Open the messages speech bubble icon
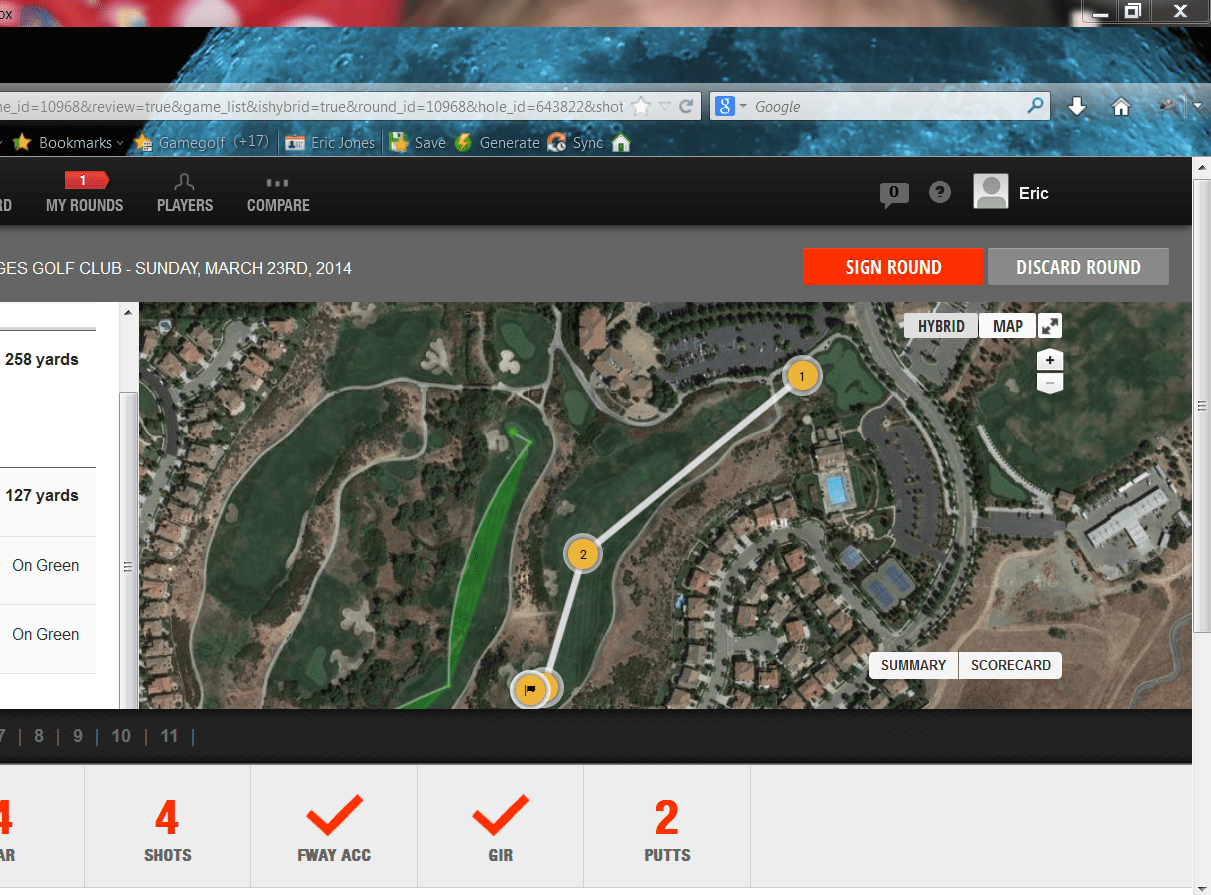Viewport: 1211px width, 895px height. [x=894, y=194]
